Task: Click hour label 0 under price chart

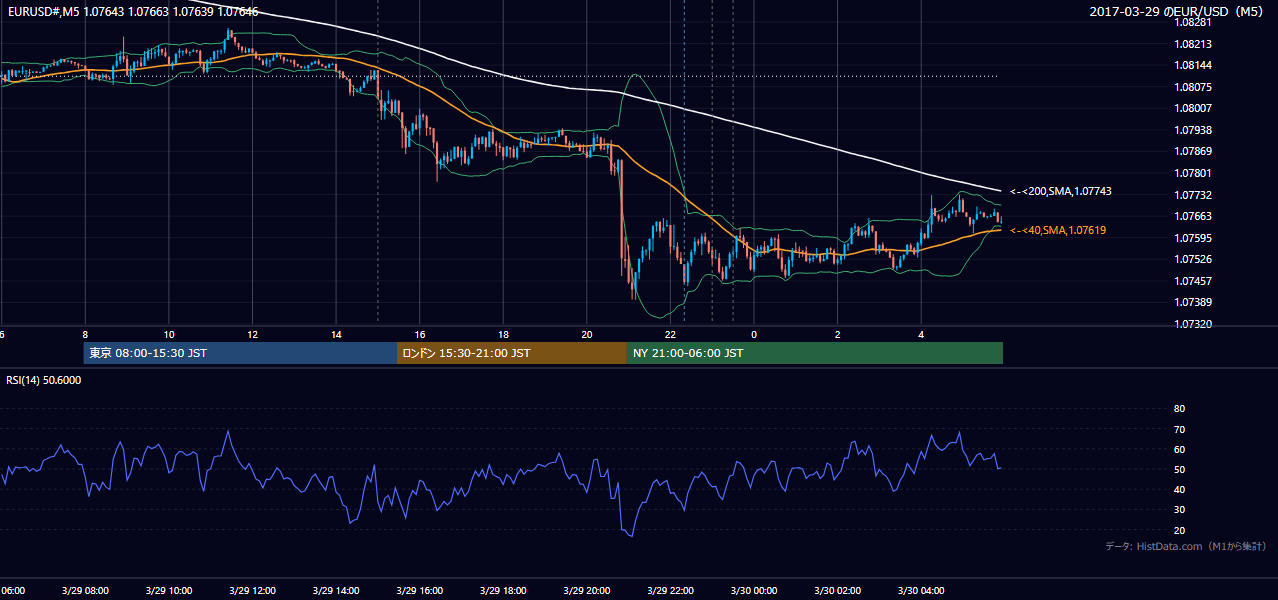Action: pyautogui.click(x=754, y=334)
